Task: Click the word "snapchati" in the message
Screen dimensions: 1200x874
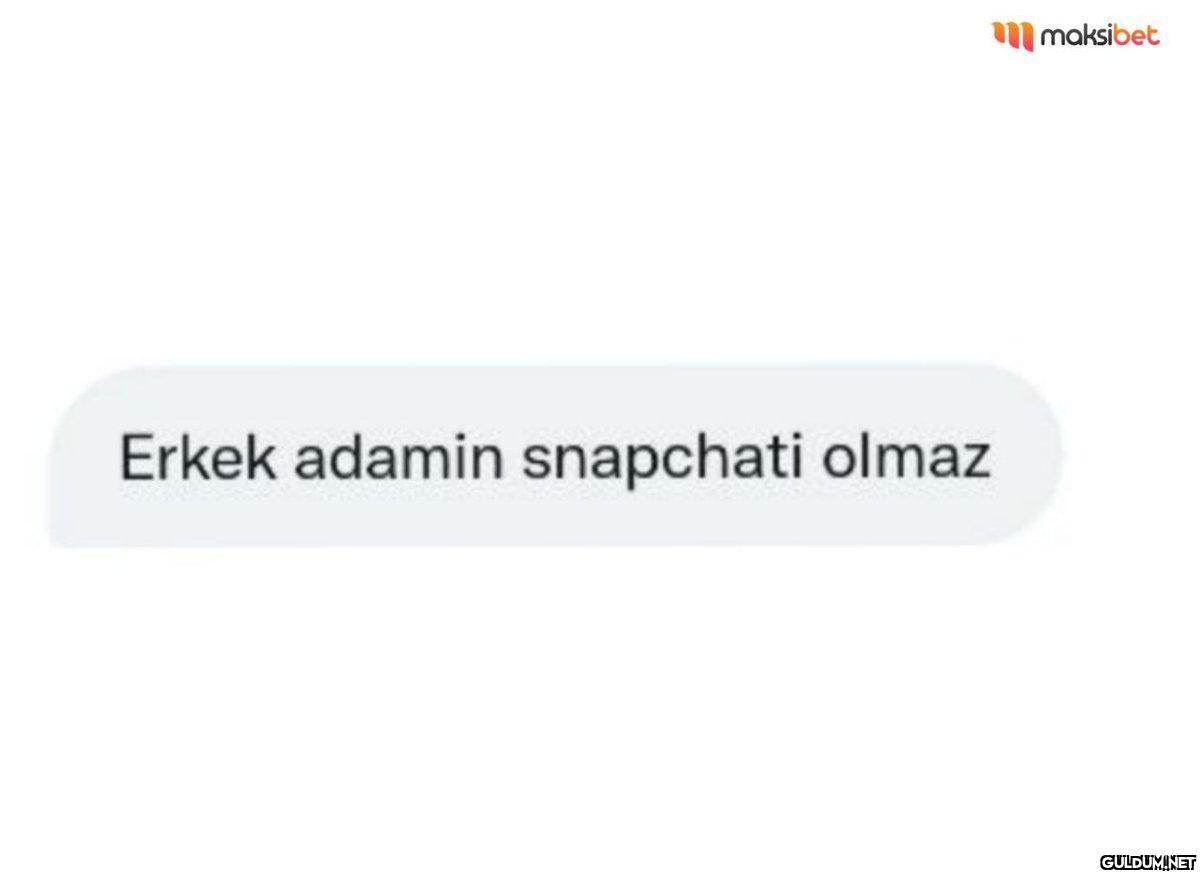Action: pos(662,462)
